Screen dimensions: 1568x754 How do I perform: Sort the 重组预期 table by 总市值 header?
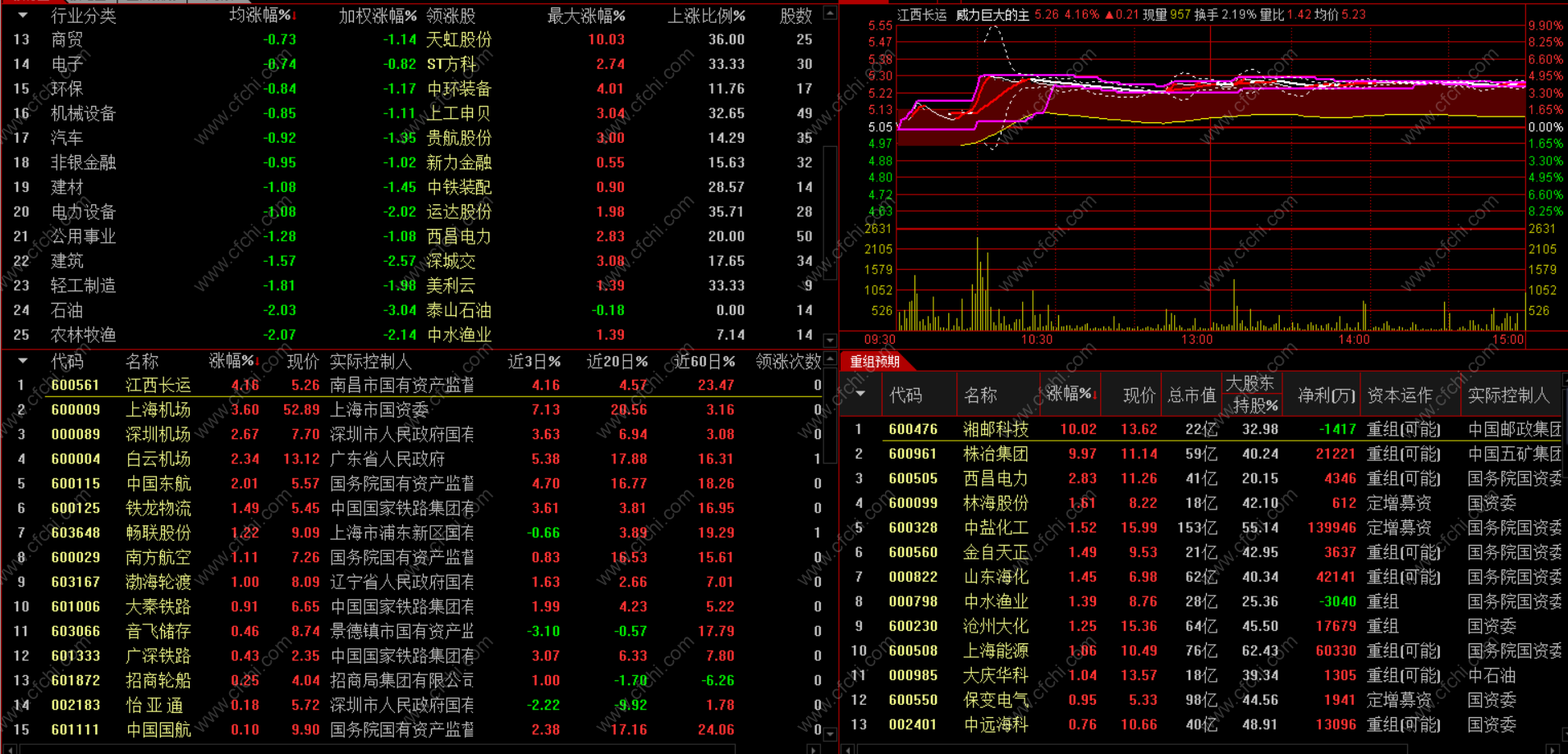(1192, 395)
